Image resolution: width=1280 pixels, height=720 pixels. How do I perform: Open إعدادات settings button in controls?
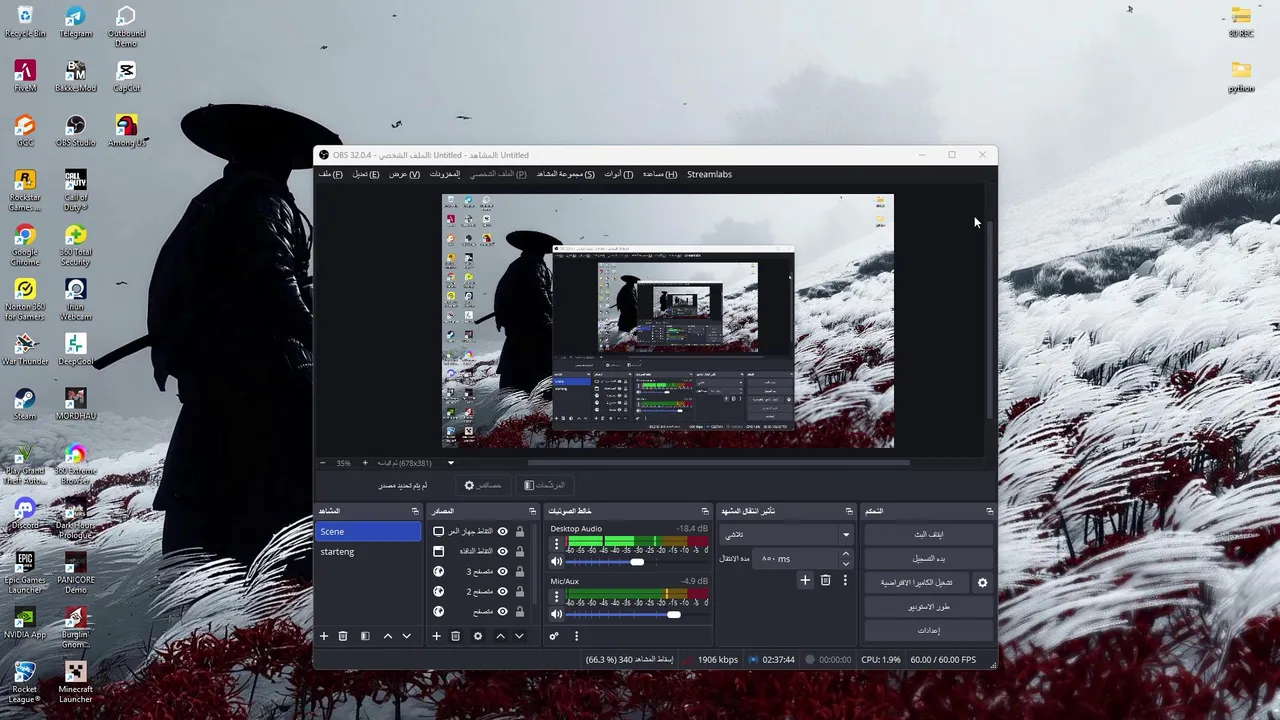(x=929, y=631)
